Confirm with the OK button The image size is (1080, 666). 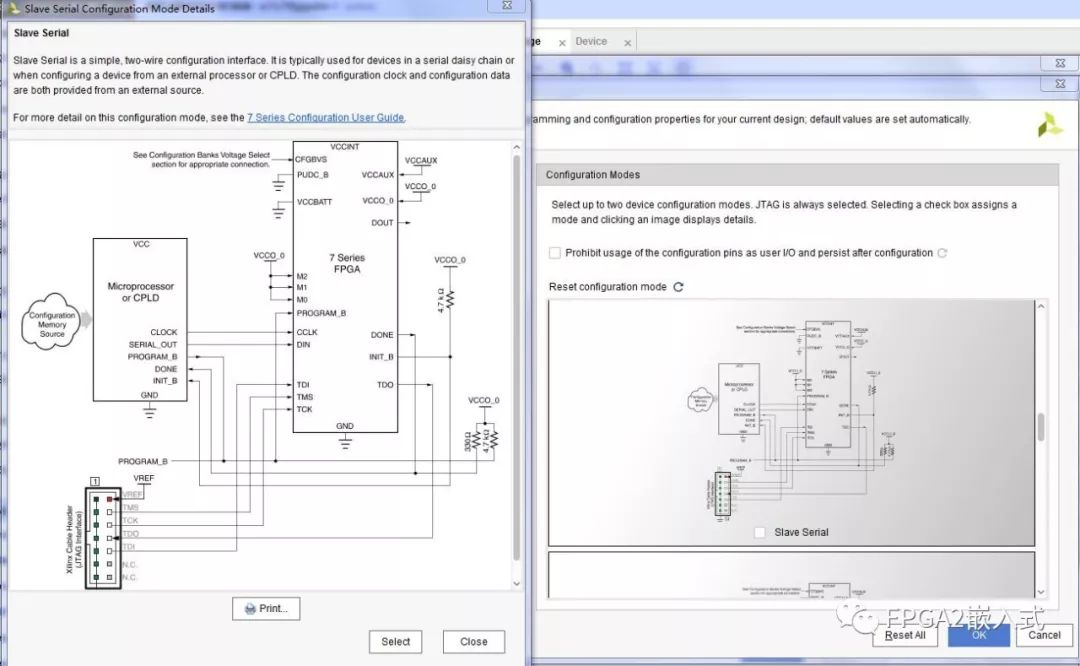[x=979, y=635]
